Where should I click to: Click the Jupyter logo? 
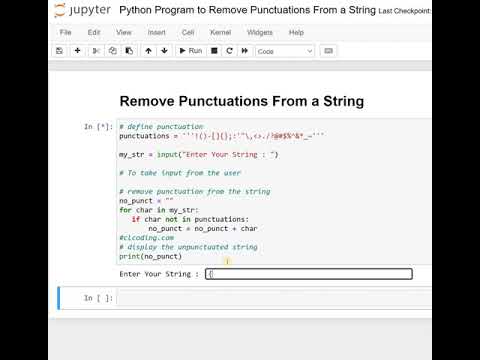[82, 10]
